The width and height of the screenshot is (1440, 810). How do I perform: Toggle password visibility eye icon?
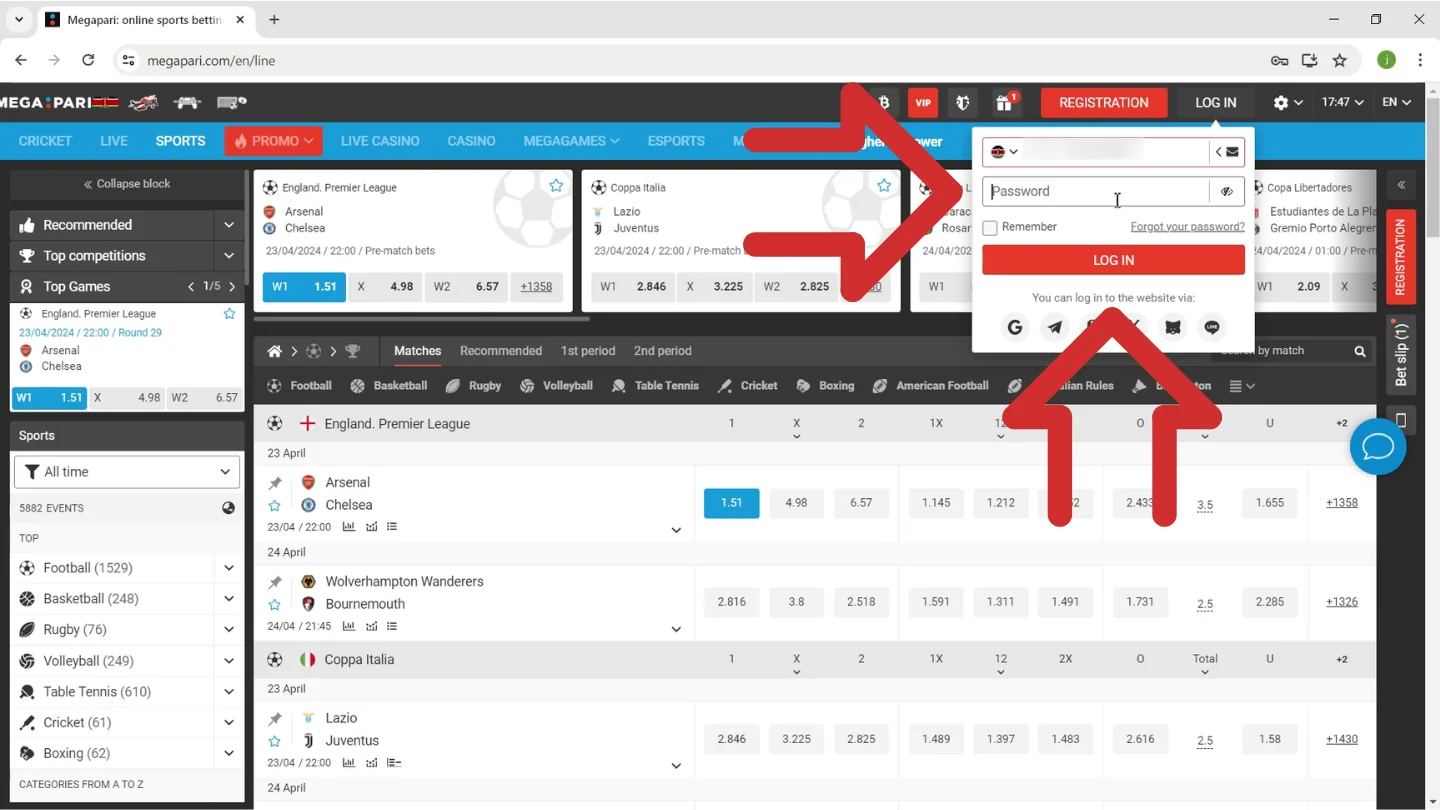1227,191
